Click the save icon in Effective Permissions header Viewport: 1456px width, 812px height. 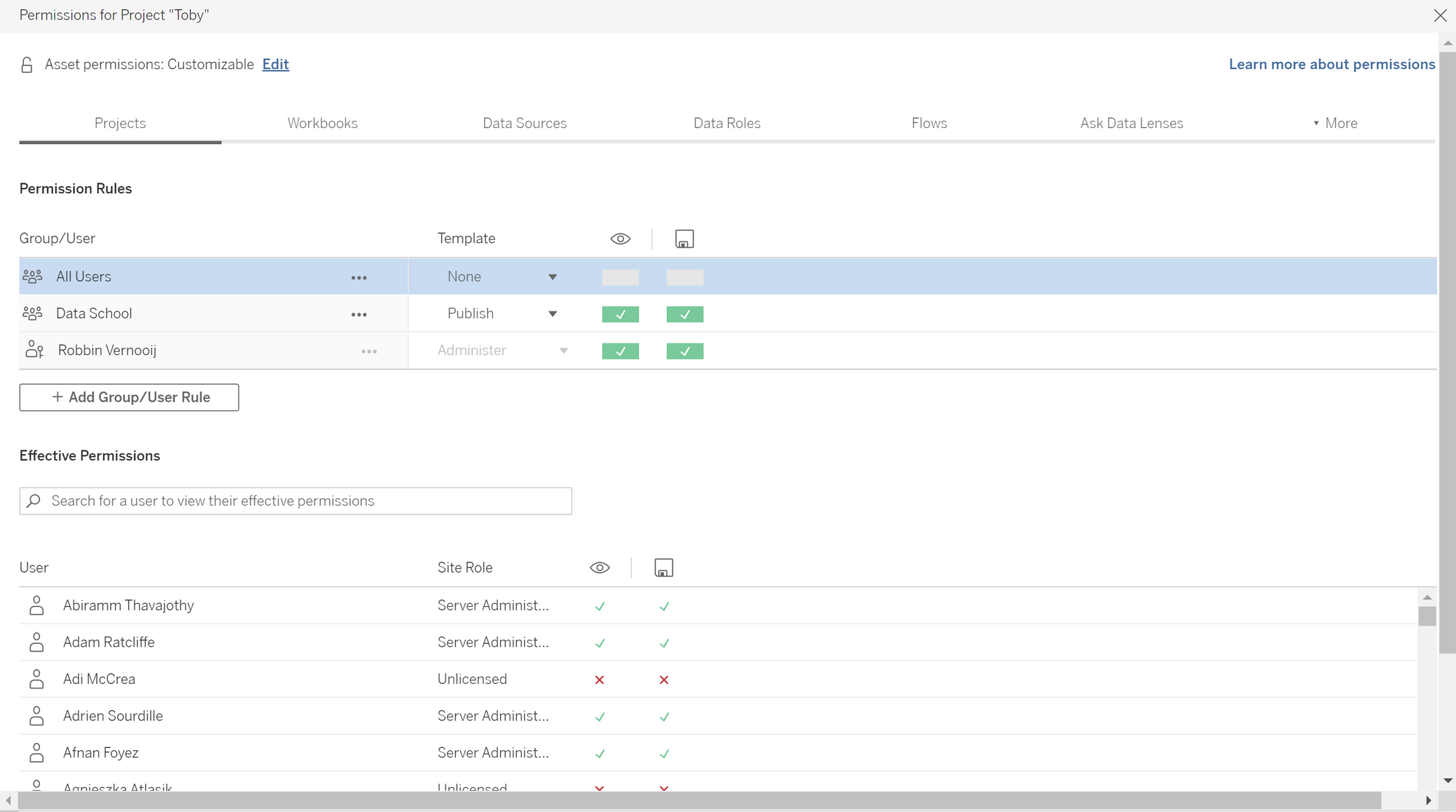pyautogui.click(x=664, y=568)
